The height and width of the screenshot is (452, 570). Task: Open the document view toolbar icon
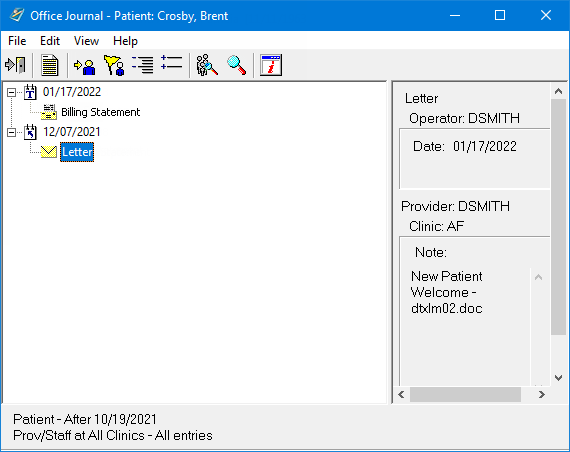[49, 65]
